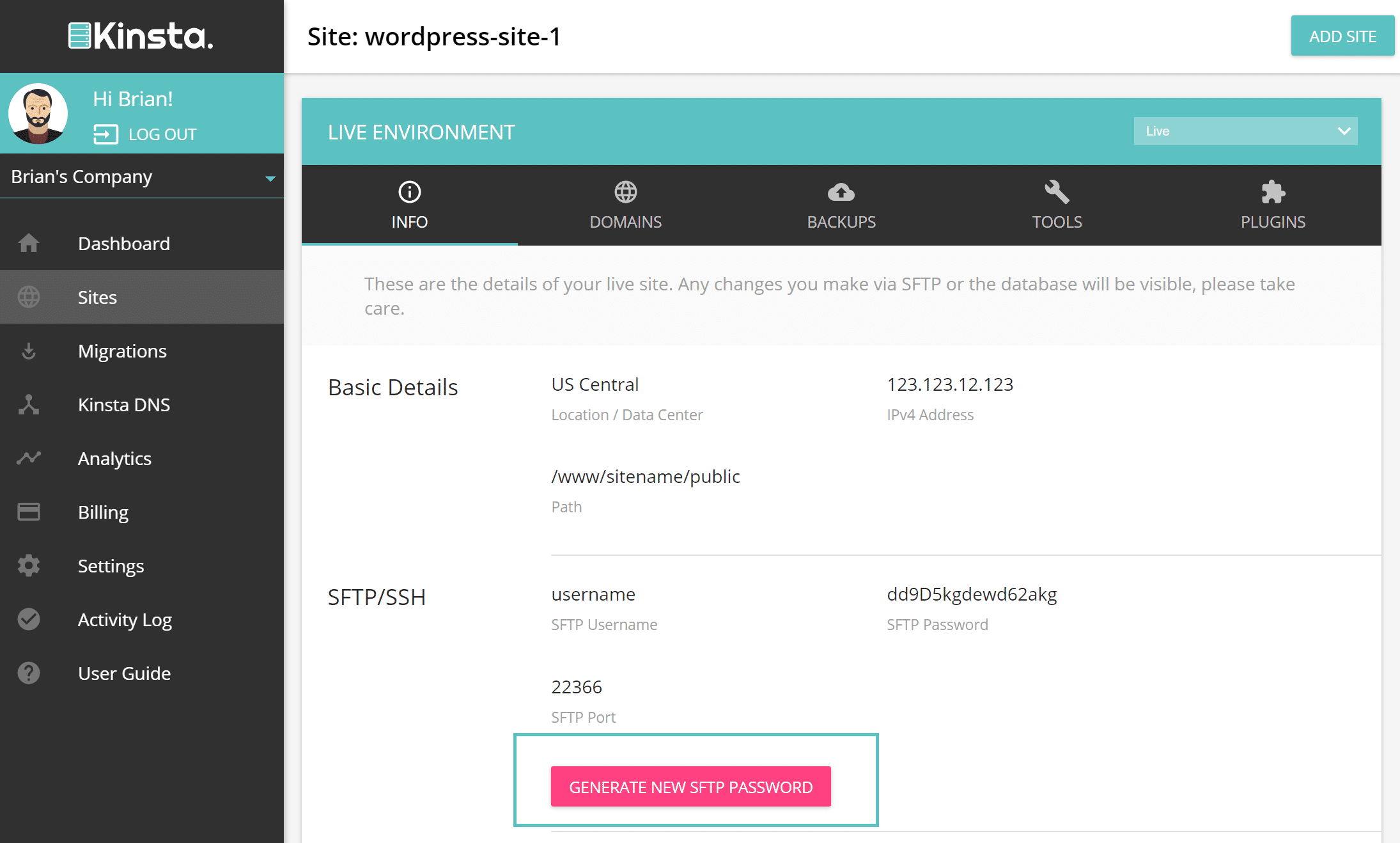Image resolution: width=1400 pixels, height=843 pixels.
Task: Click the Activity Log checkmark icon
Action: click(29, 619)
